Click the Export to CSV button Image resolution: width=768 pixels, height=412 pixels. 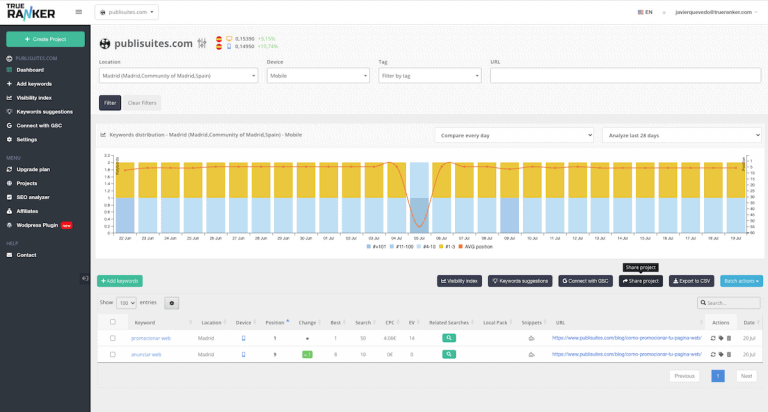pyautogui.click(x=692, y=281)
